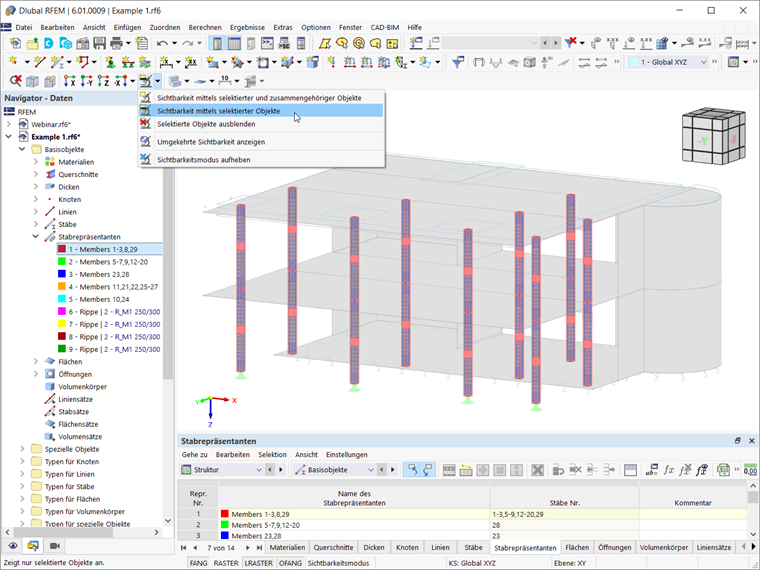Expand the Materialien tree node

point(35,162)
